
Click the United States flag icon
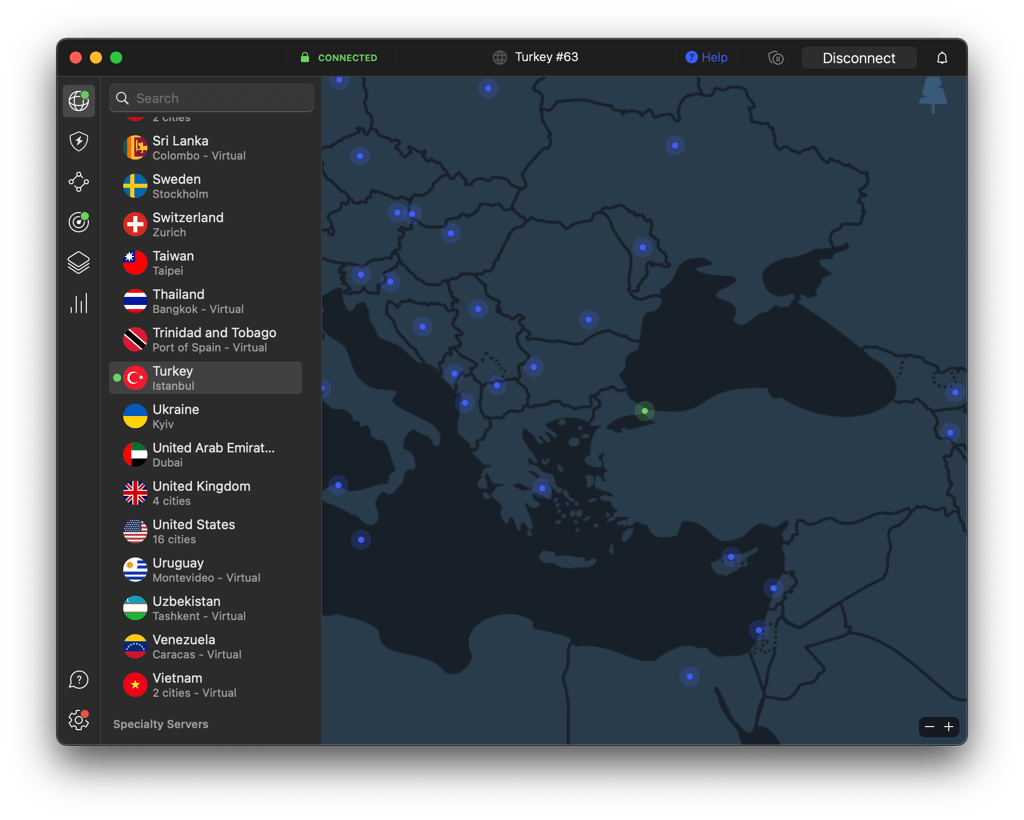tap(135, 531)
